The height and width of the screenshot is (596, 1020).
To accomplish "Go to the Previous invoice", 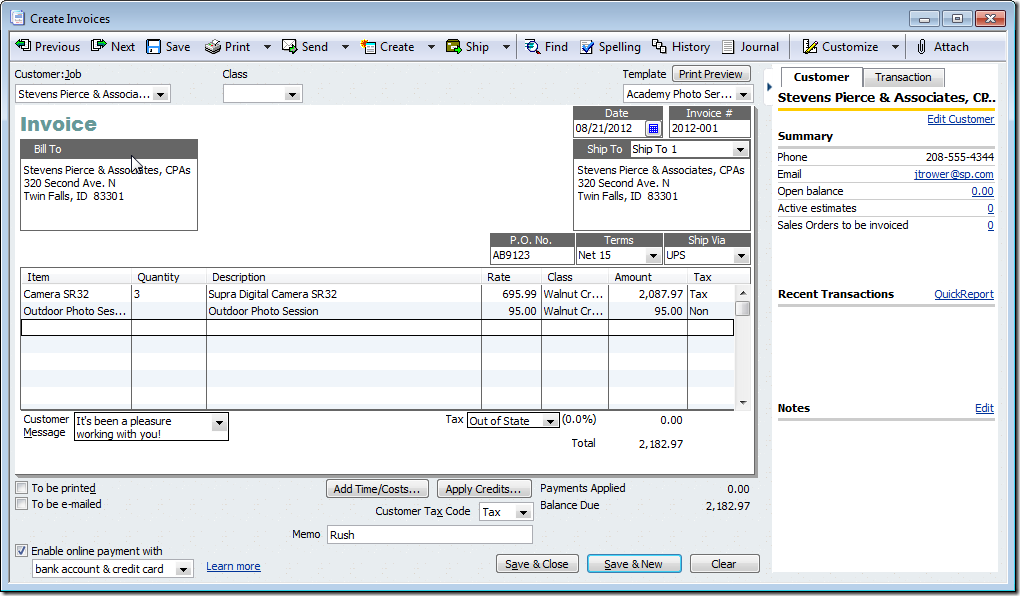I will (x=46, y=46).
